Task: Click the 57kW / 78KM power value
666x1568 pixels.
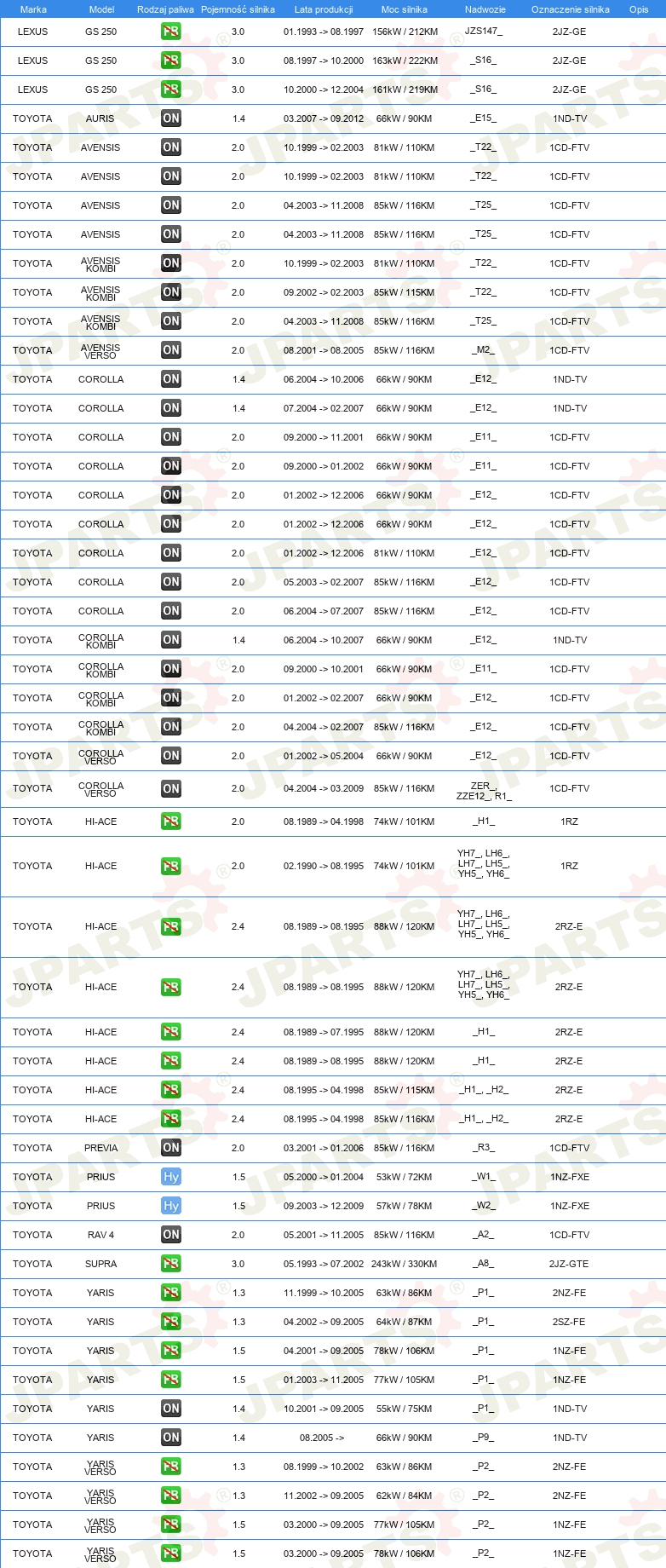Action: [405, 1206]
